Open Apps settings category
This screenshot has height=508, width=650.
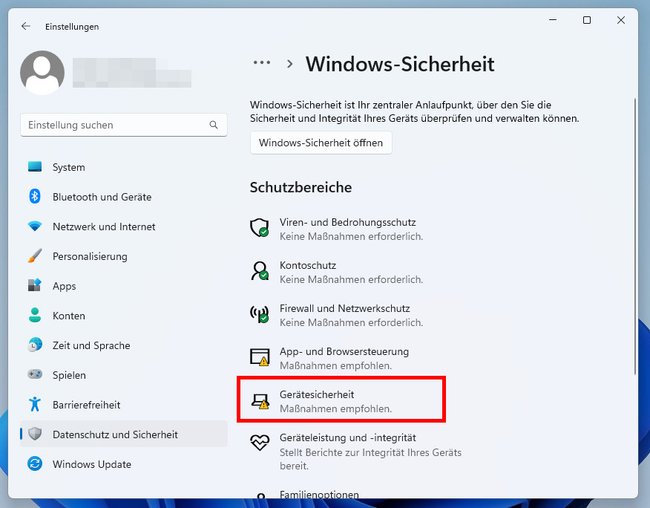coord(124,286)
